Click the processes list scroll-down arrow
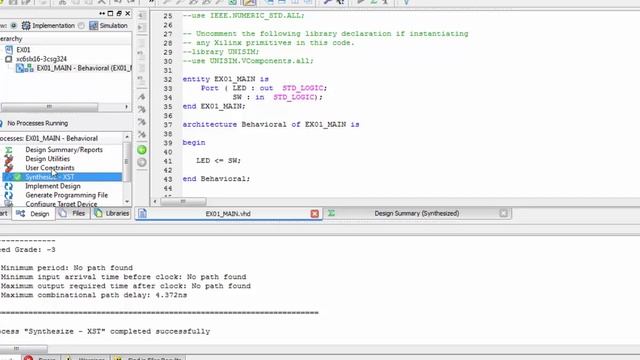The width and height of the screenshot is (640, 360). click(x=127, y=202)
